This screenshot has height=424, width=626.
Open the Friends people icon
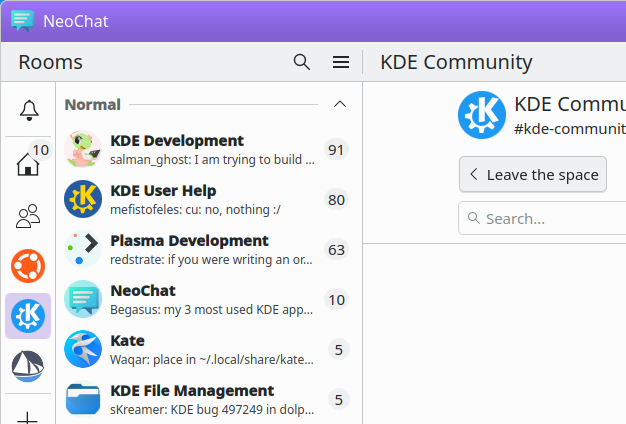28,216
